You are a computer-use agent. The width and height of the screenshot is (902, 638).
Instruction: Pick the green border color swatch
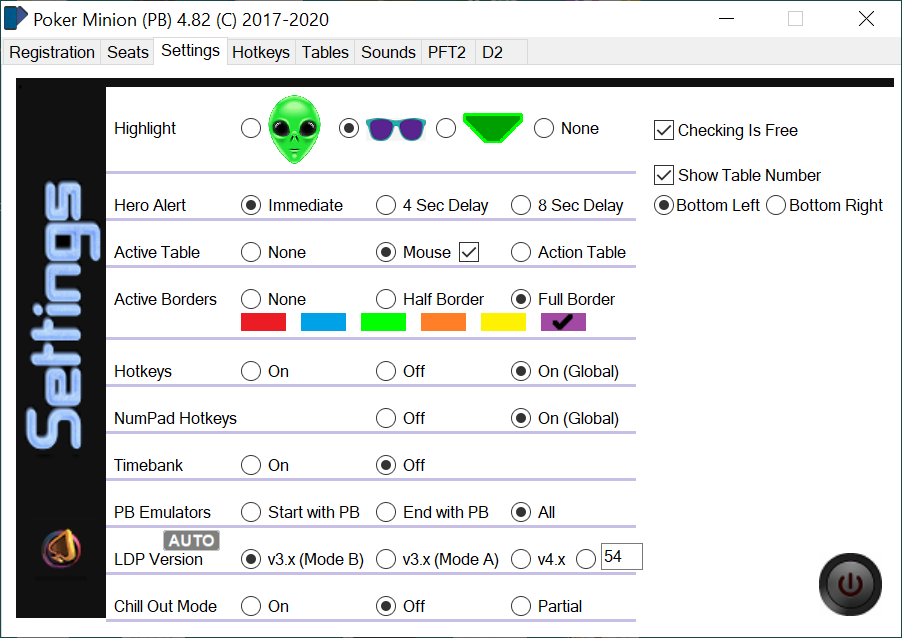[x=383, y=322]
